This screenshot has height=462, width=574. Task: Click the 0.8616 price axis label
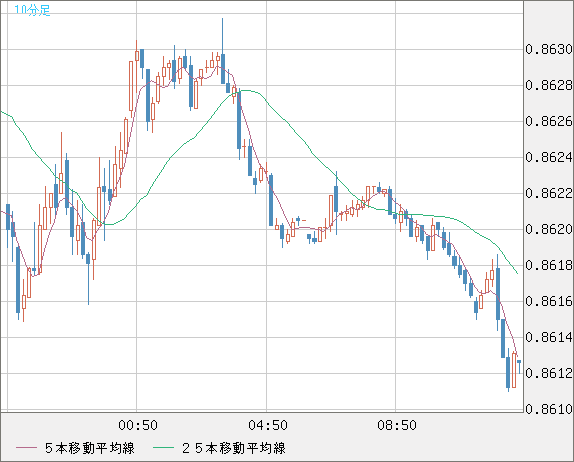tap(549, 302)
